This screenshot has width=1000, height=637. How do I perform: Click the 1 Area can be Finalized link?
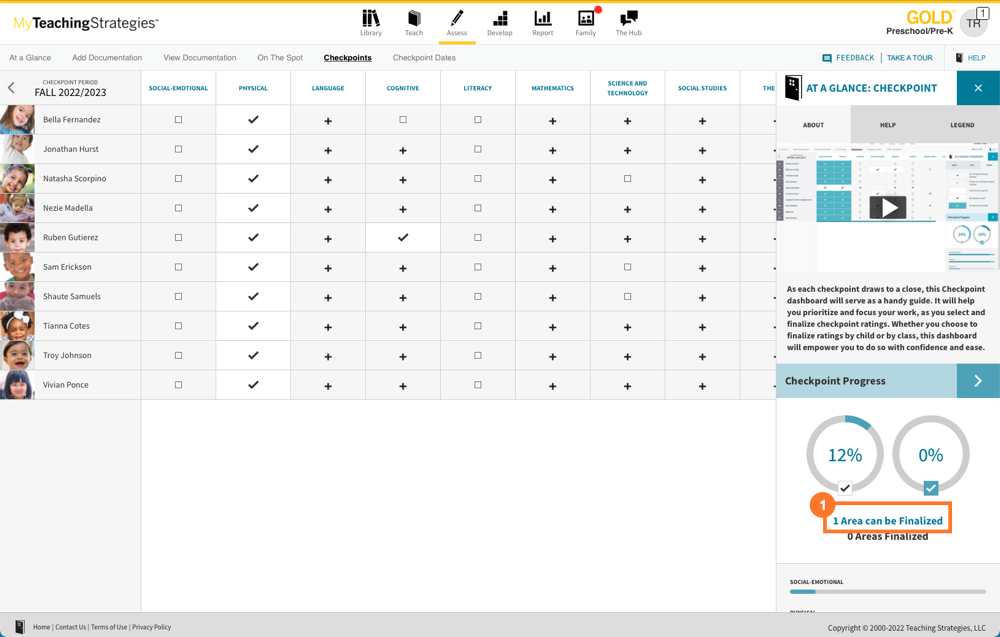tap(888, 520)
